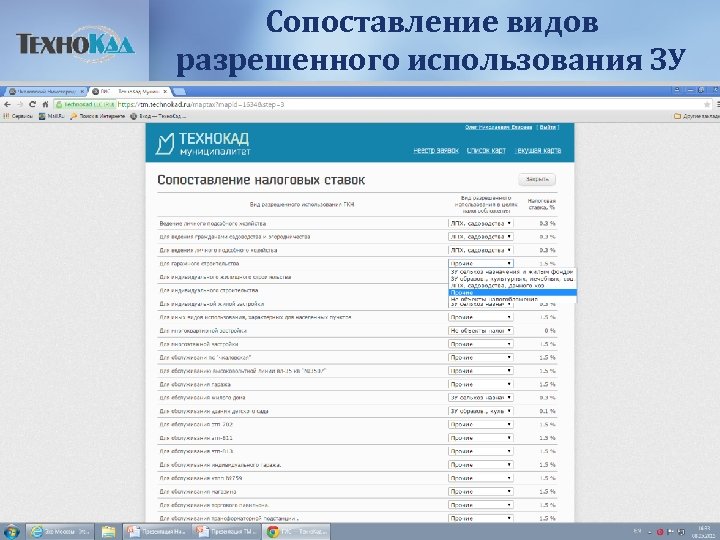Click the user name link in header

(498, 127)
